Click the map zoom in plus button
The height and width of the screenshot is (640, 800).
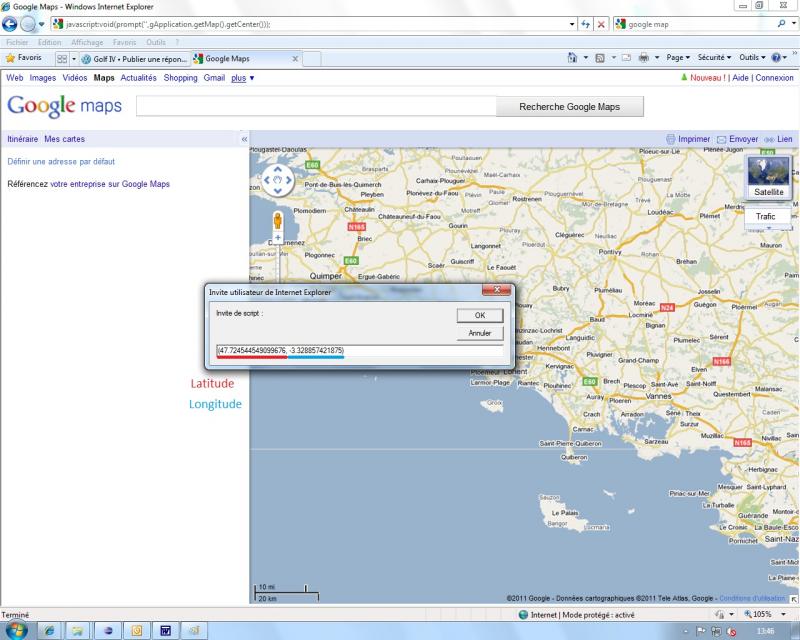pos(278,238)
